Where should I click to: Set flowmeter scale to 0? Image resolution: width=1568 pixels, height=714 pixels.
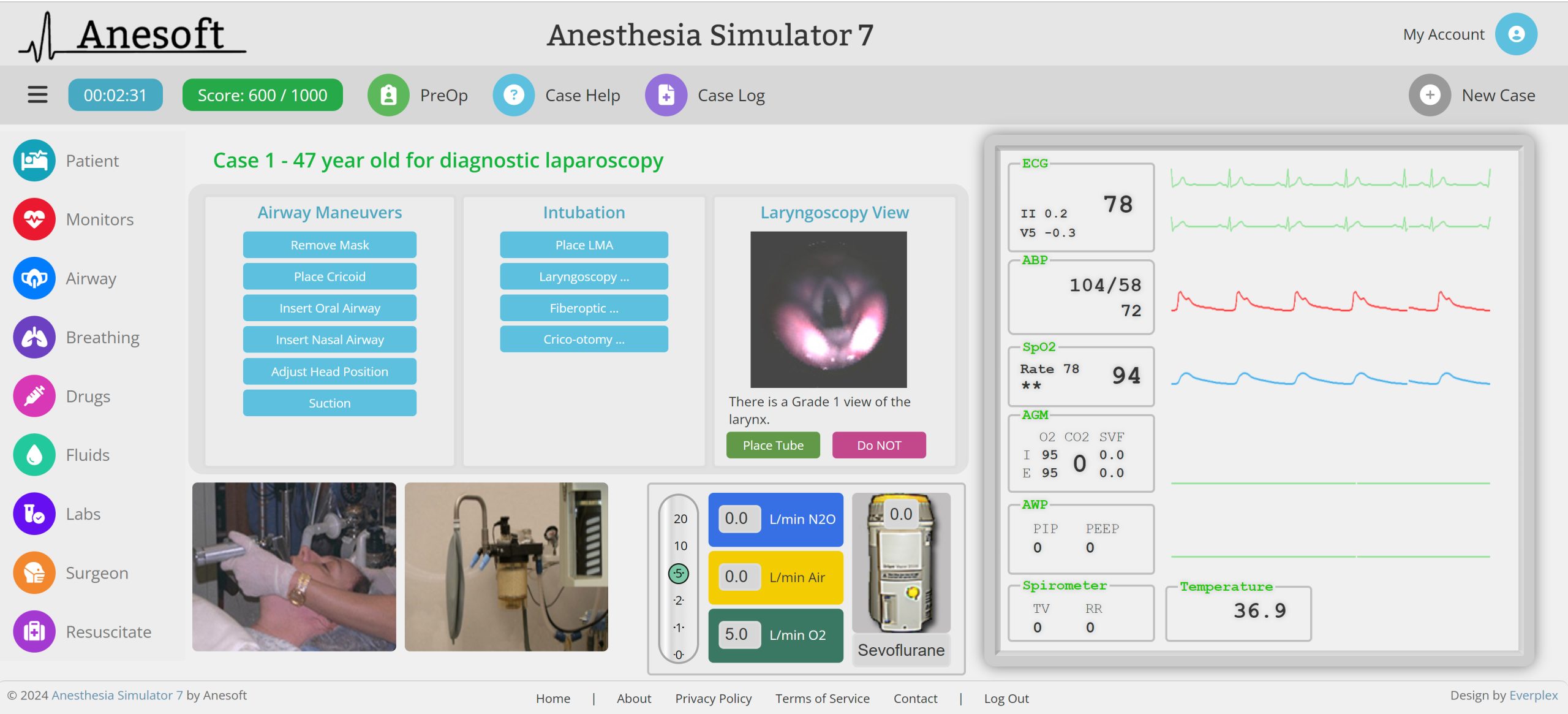tap(679, 655)
